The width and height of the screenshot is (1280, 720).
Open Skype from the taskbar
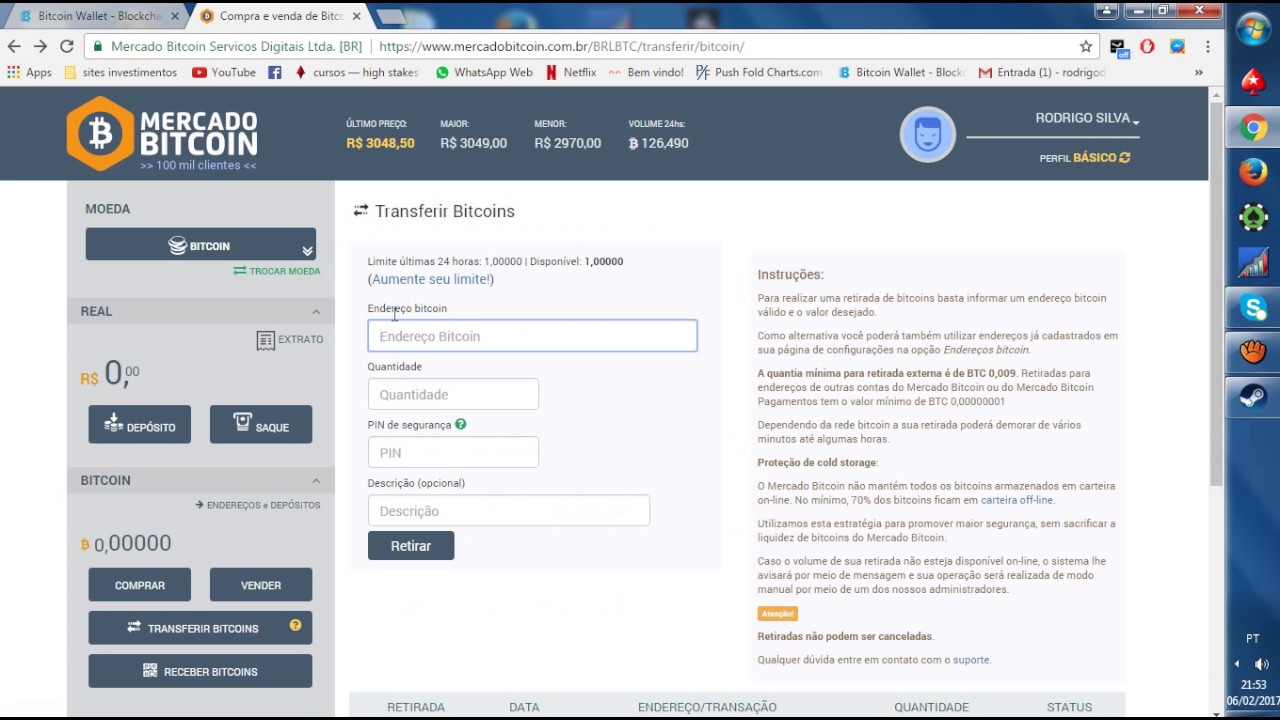click(x=1253, y=307)
